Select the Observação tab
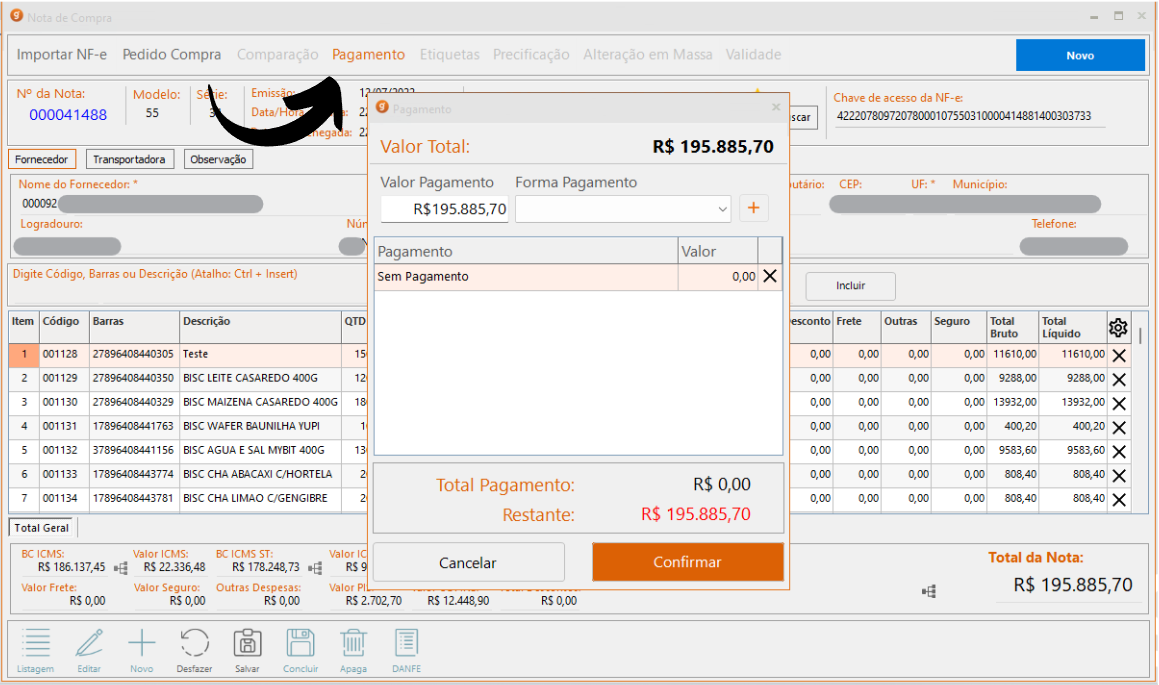Screen dimensions: 1159x685 (217, 159)
